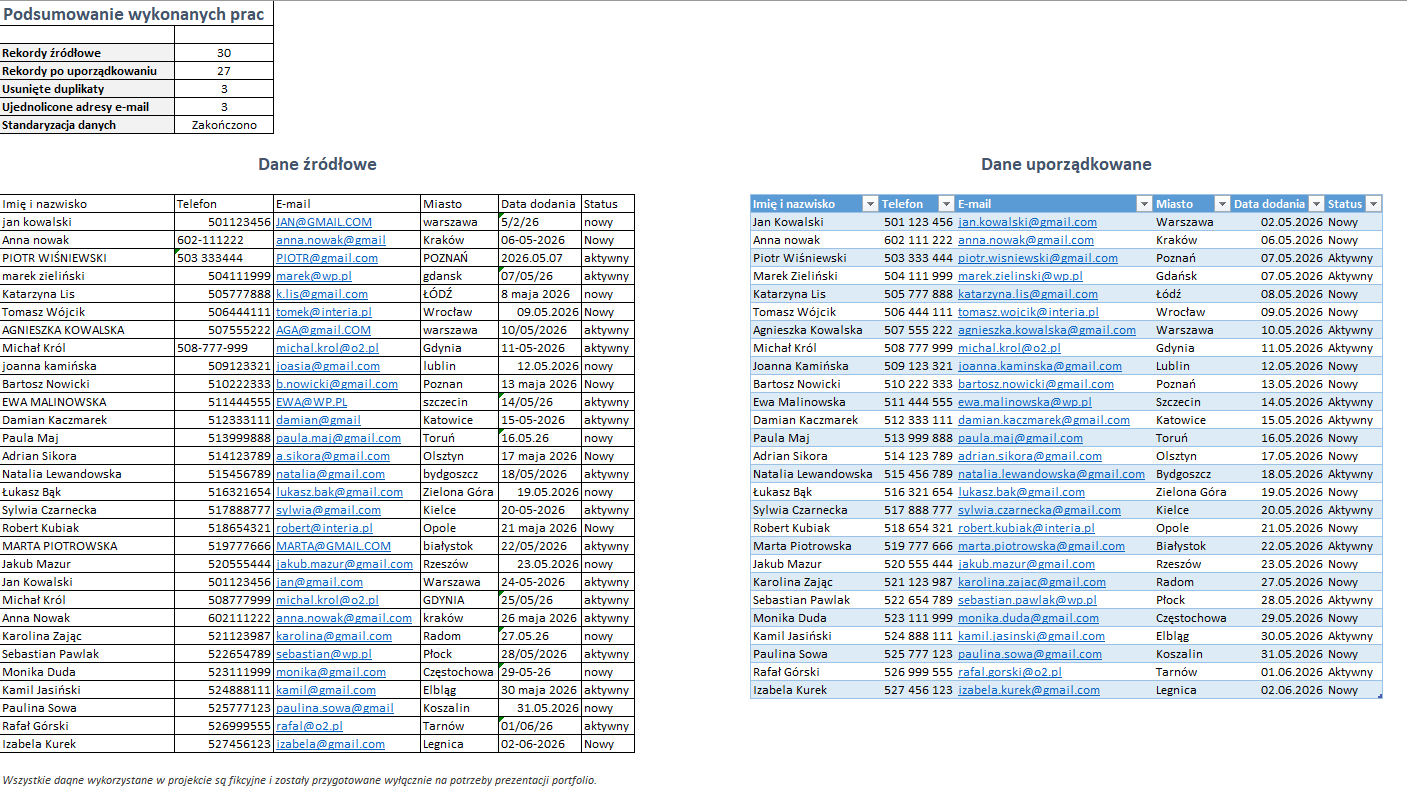Open the Data dodania filter dropdown
Image resolution: width=1407 pixels, height=796 pixels.
(1316, 204)
